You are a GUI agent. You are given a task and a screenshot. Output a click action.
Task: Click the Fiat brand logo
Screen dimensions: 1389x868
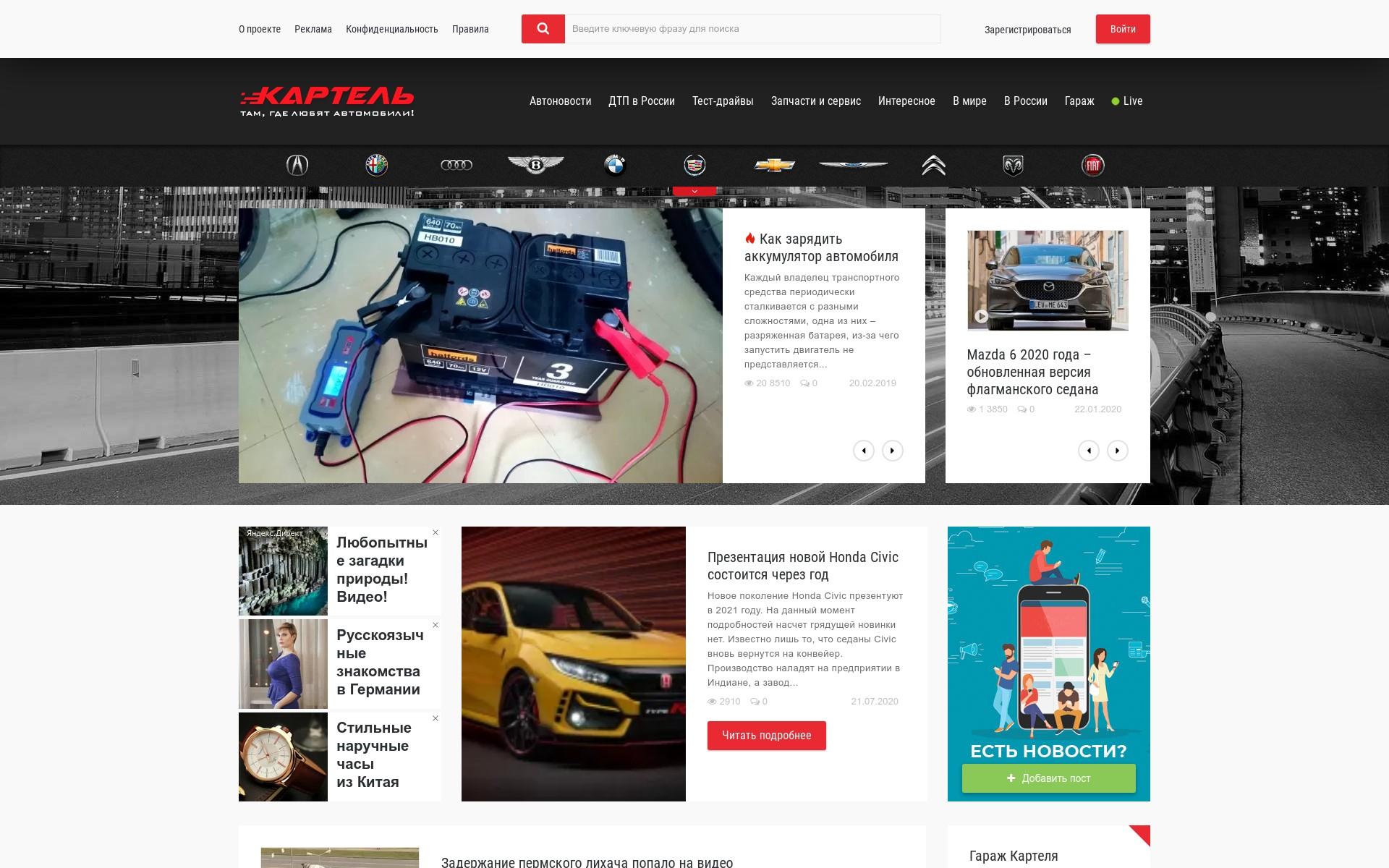pyautogui.click(x=1092, y=166)
